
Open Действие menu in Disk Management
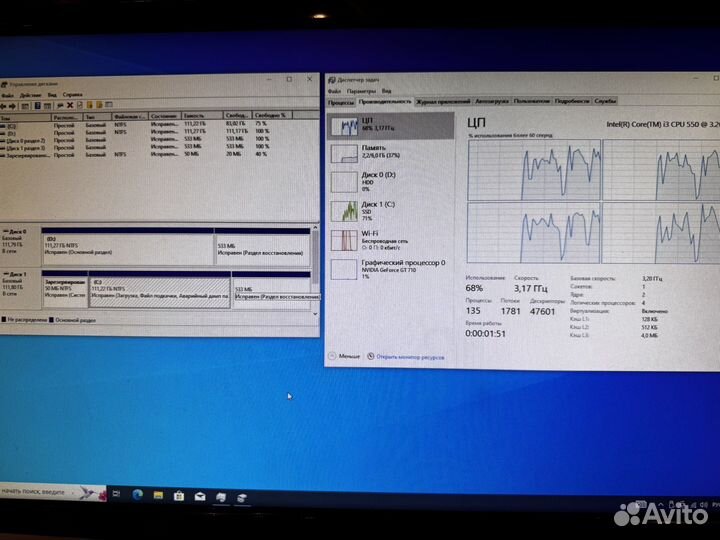(30, 95)
